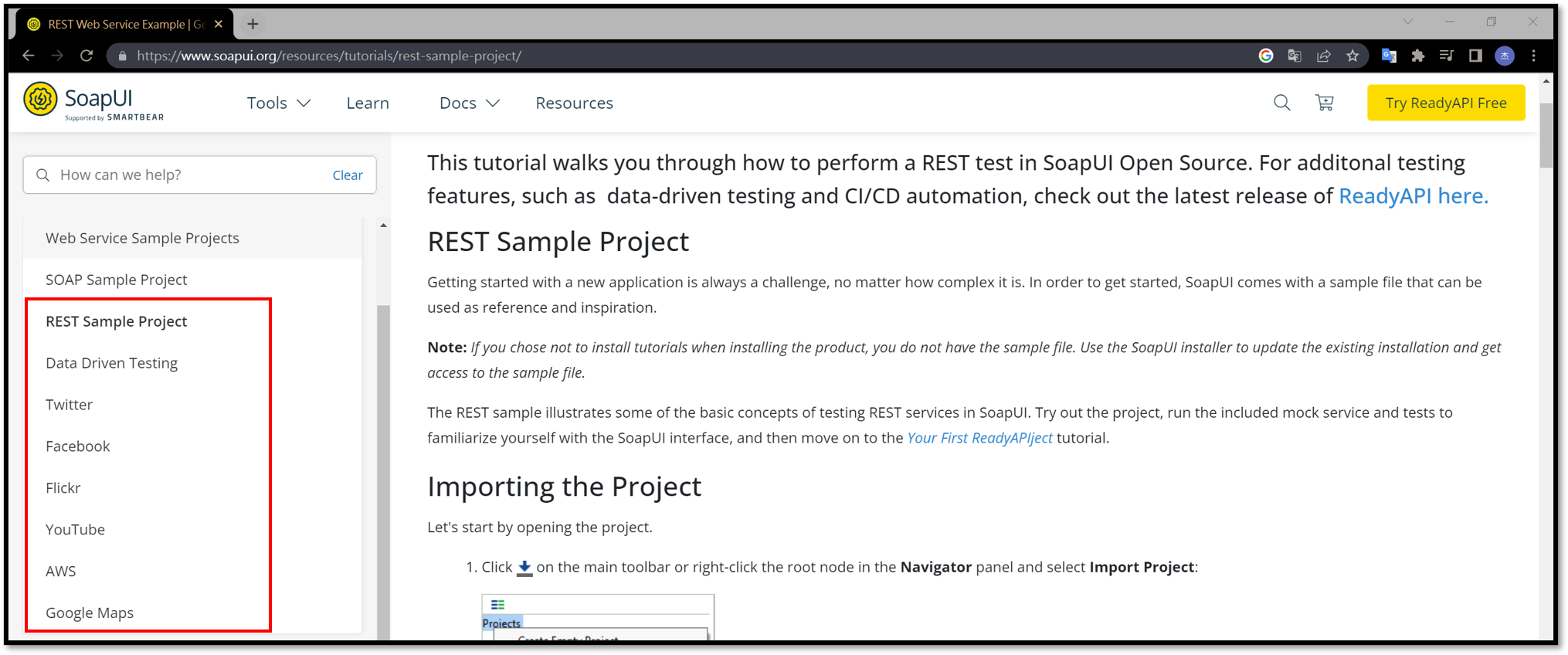Screen dimensions: 1568x655
Task: Click sidebar scroll up arrow
Action: click(x=383, y=226)
